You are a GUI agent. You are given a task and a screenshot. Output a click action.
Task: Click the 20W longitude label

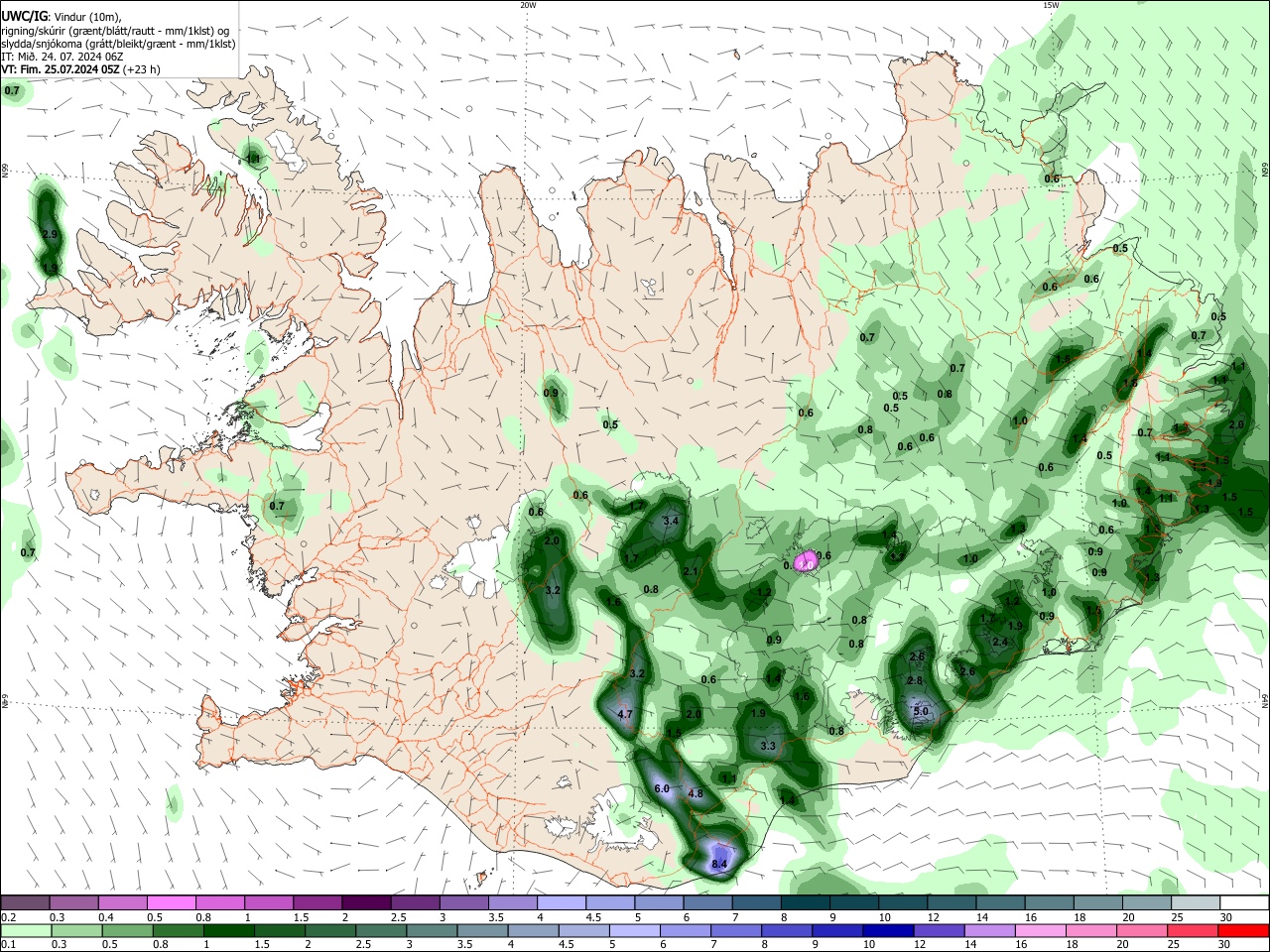pos(528,5)
